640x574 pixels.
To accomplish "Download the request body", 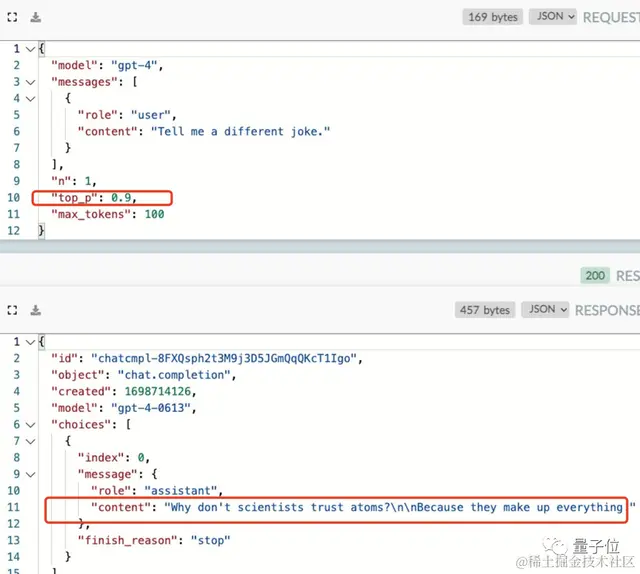I will pos(36,17).
